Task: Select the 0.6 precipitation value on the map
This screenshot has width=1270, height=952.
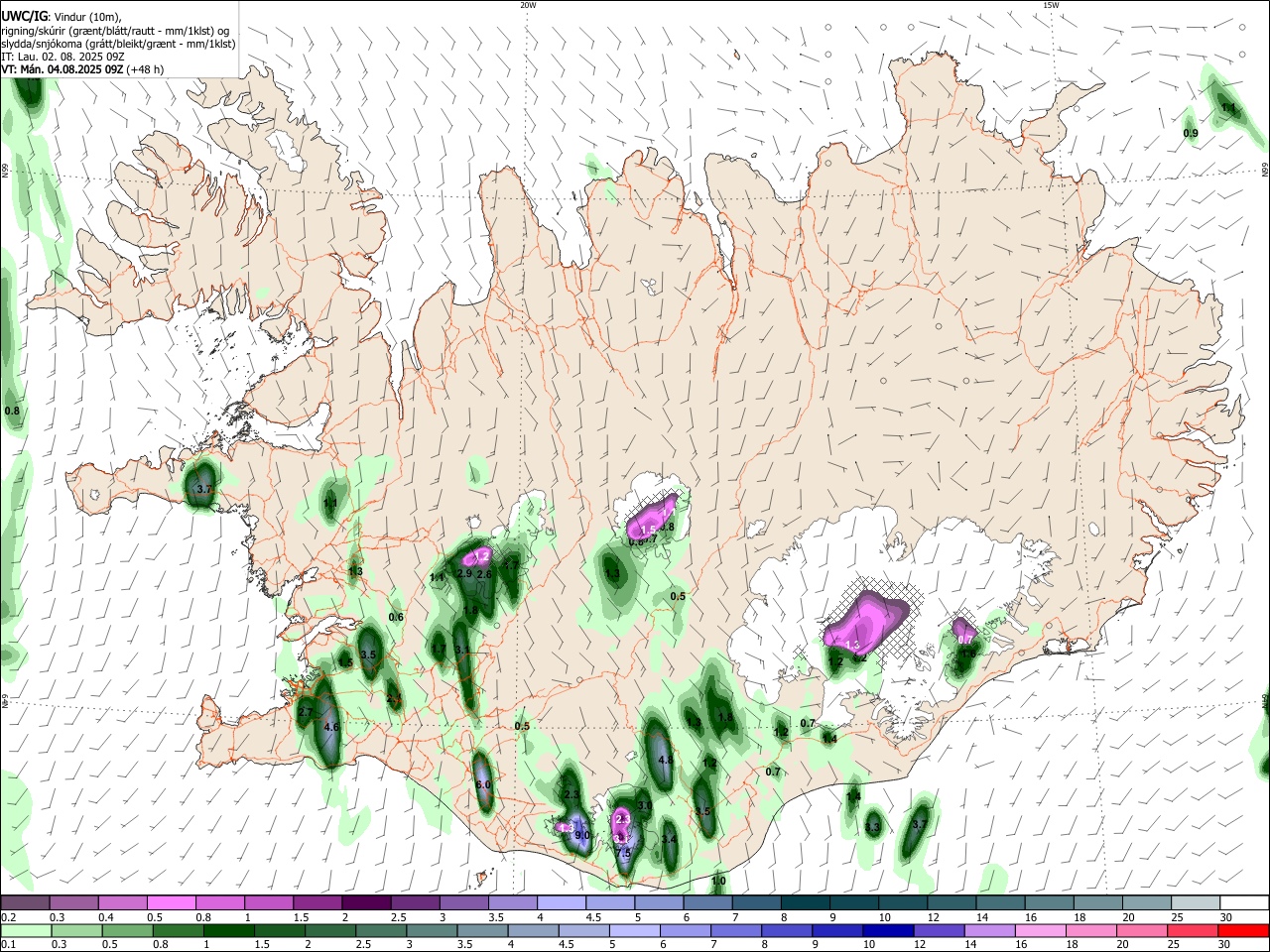Action: click(x=396, y=617)
